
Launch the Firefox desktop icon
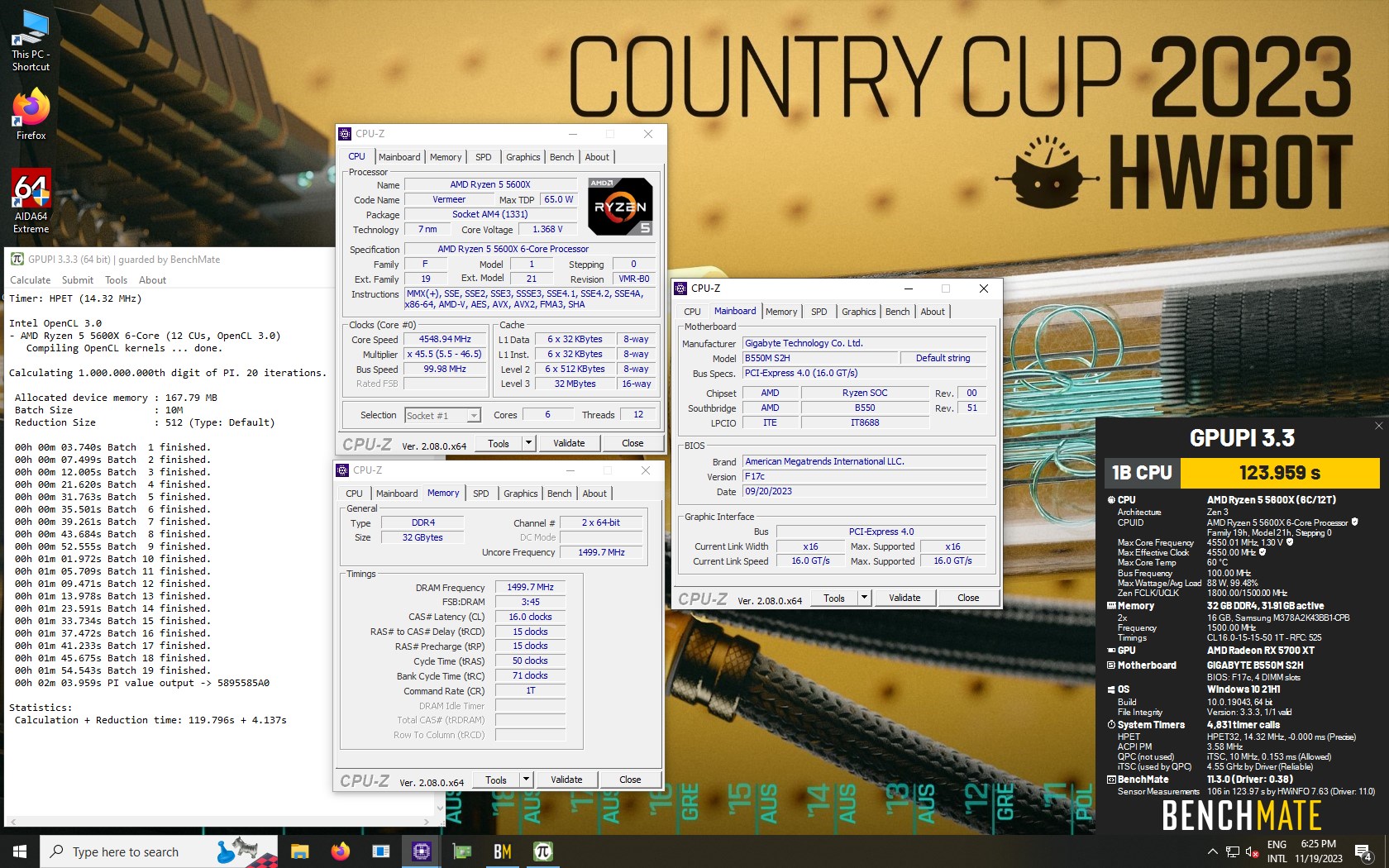31,114
